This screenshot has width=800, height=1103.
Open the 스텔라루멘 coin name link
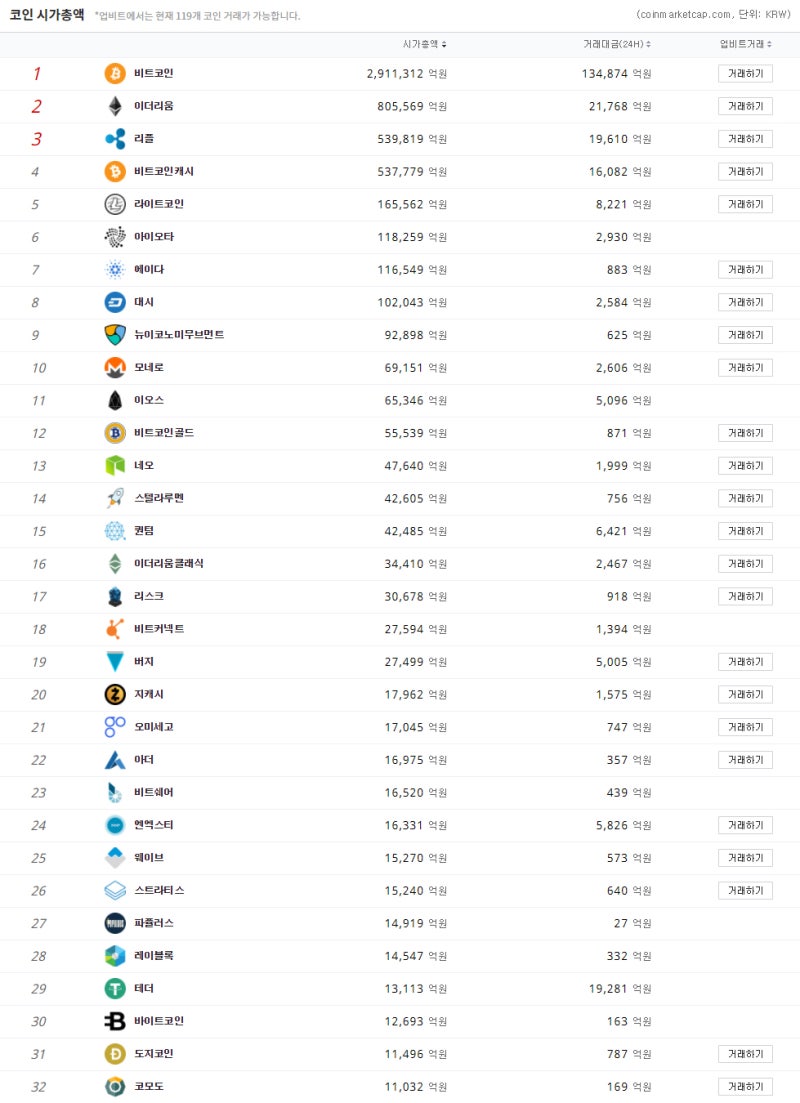pyautogui.click(x=159, y=498)
